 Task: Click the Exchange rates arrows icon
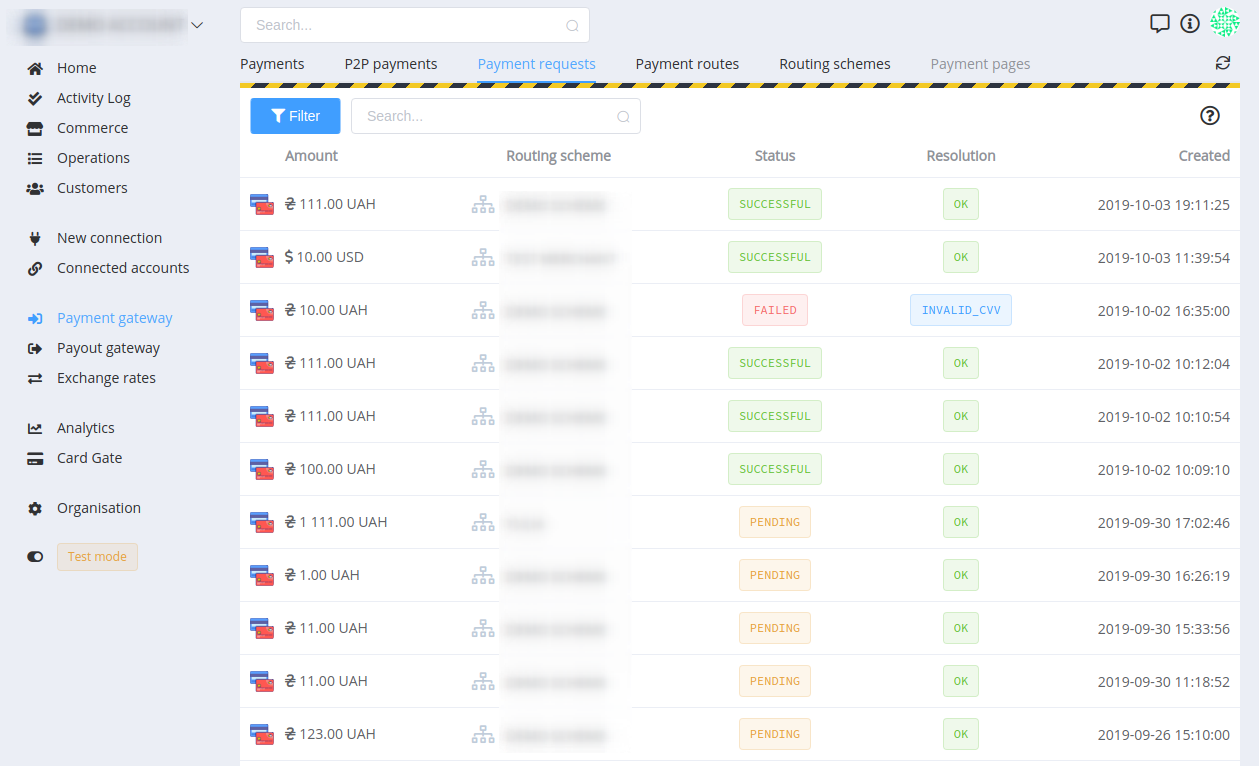[35, 378]
